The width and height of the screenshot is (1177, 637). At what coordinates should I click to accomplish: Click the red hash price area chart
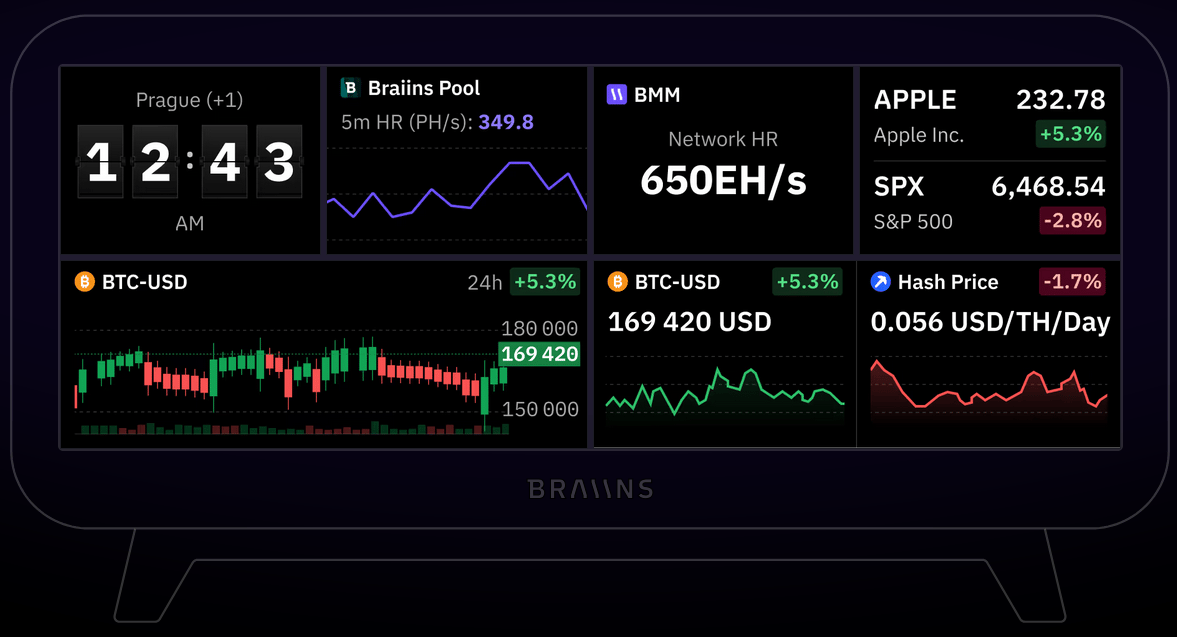coord(989,390)
